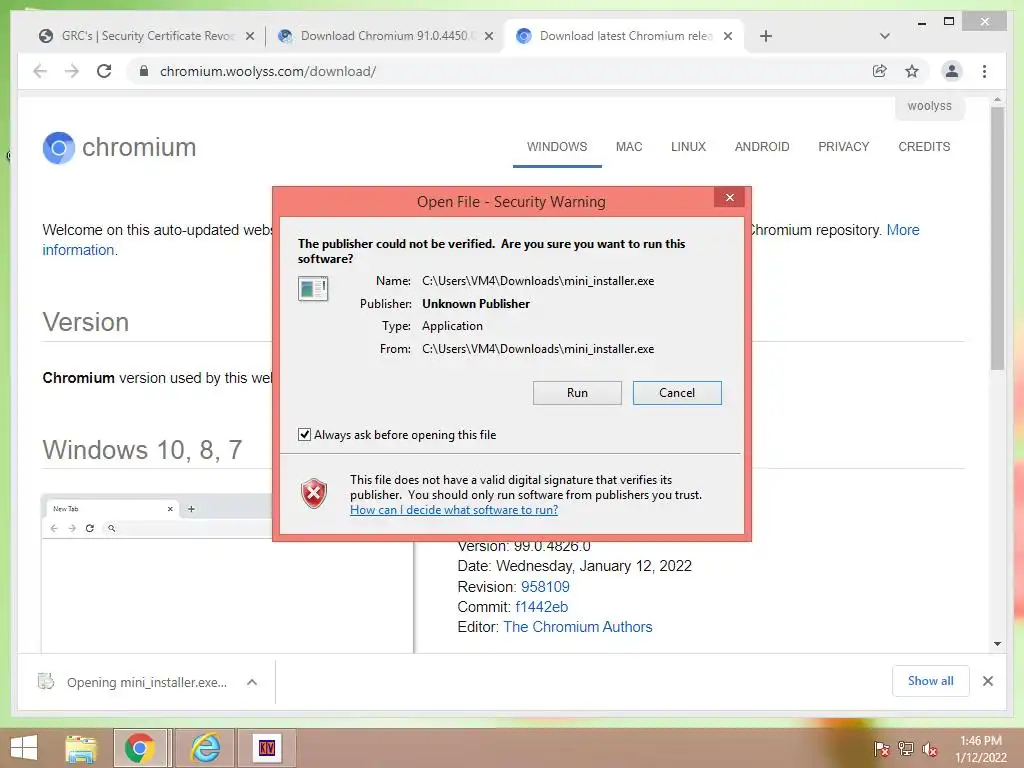
Task: Reload the current page
Action: (104, 71)
